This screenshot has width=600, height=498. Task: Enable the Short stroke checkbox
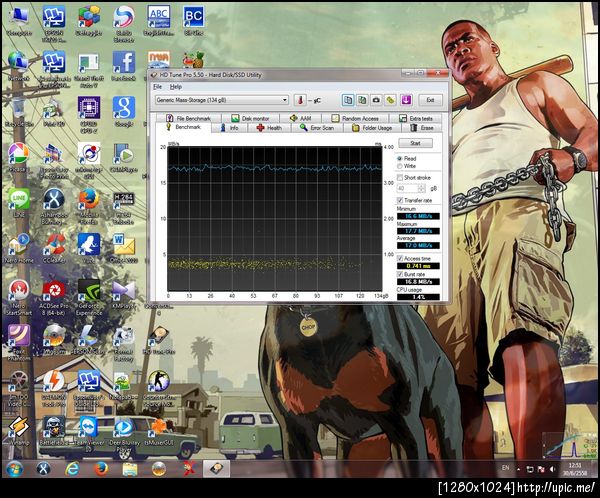pyautogui.click(x=400, y=178)
